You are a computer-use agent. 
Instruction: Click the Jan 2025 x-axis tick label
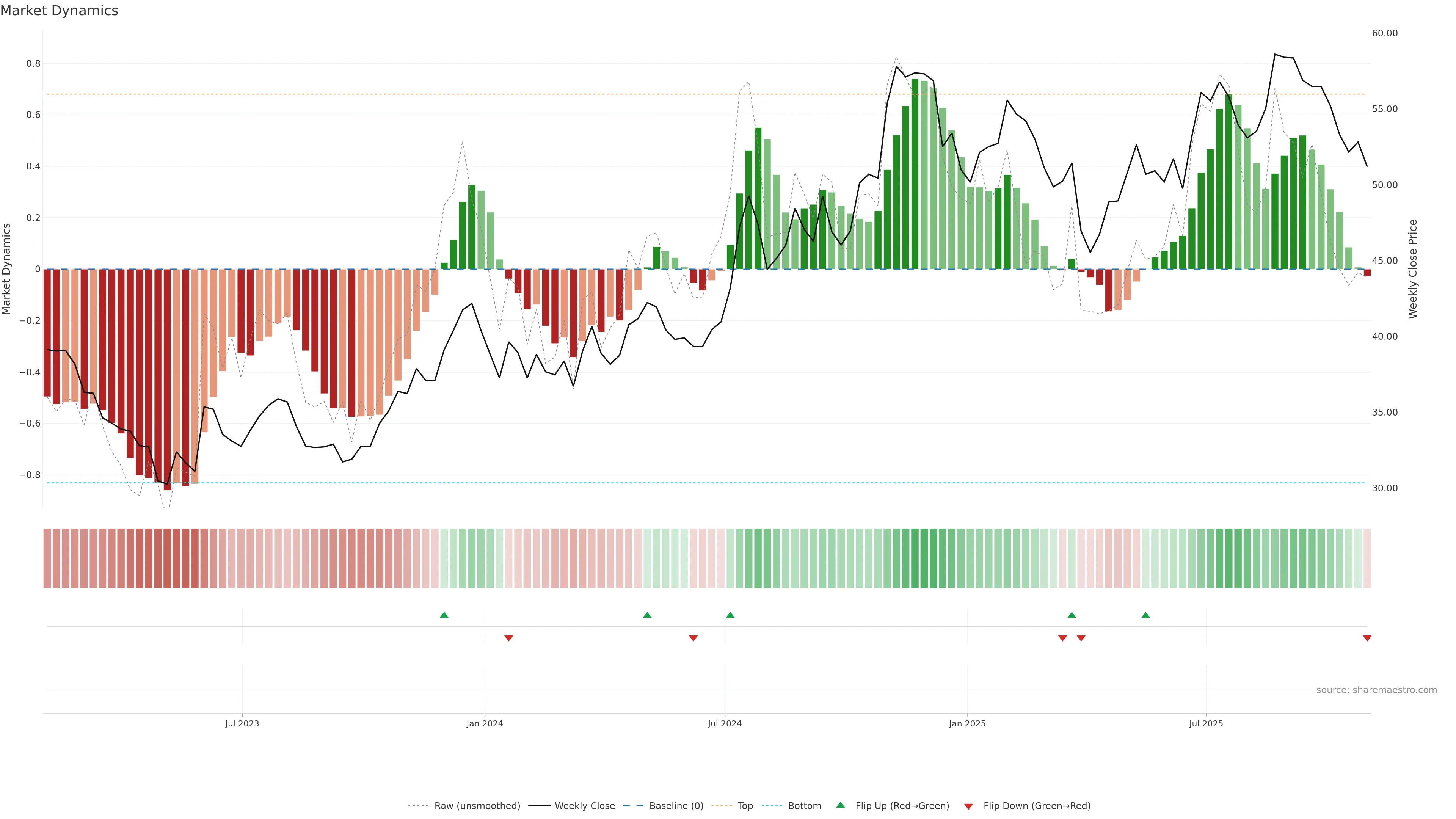967,723
